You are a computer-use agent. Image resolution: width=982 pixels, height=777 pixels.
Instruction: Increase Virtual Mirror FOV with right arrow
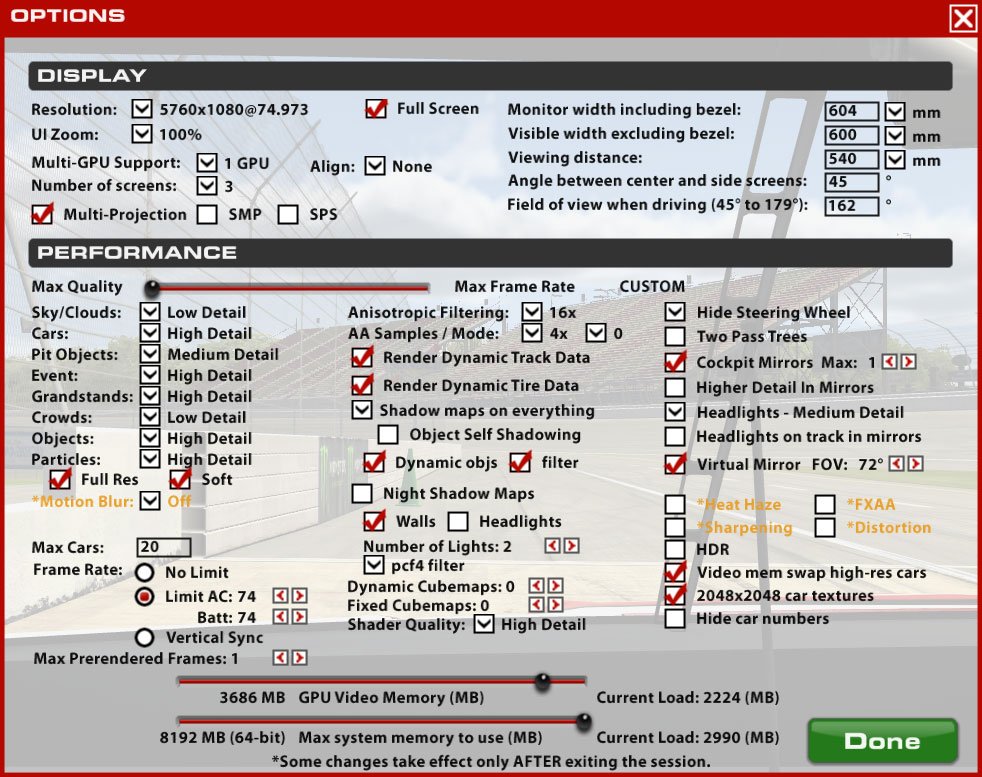point(915,464)
